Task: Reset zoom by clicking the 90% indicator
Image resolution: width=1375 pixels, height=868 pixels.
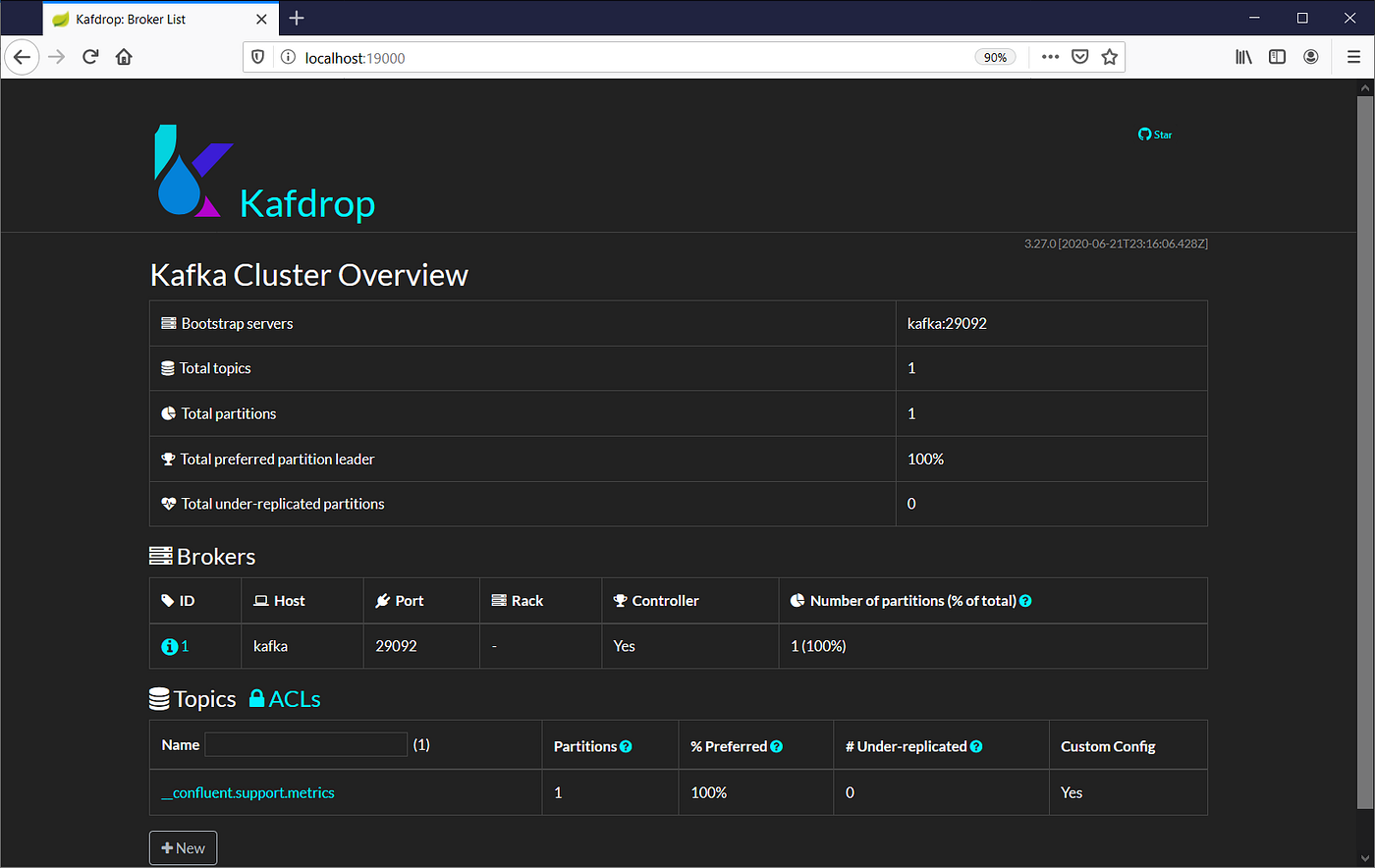Action: pos(995,57)
